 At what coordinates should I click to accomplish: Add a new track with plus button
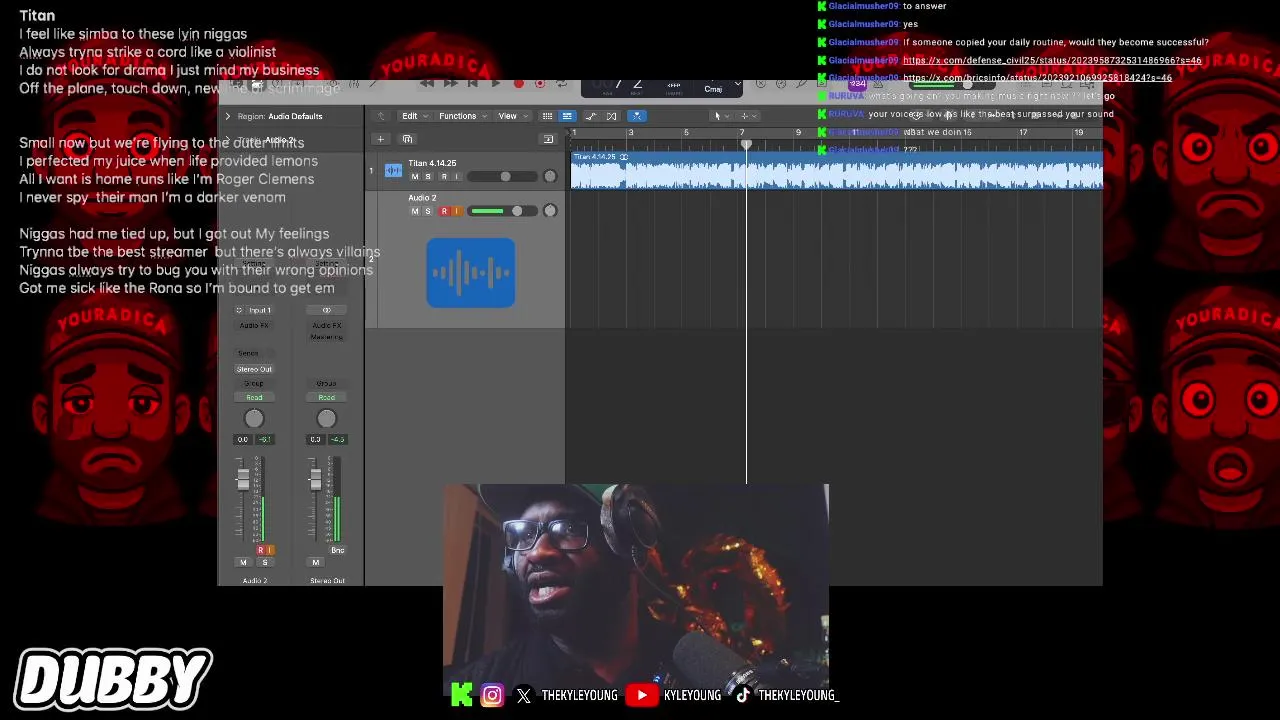380,139
